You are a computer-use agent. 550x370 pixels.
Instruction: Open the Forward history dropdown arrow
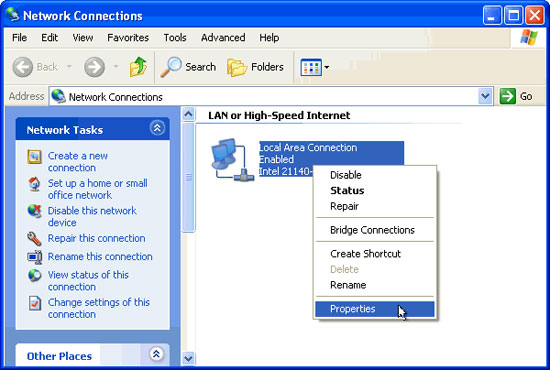pos(116,66)
